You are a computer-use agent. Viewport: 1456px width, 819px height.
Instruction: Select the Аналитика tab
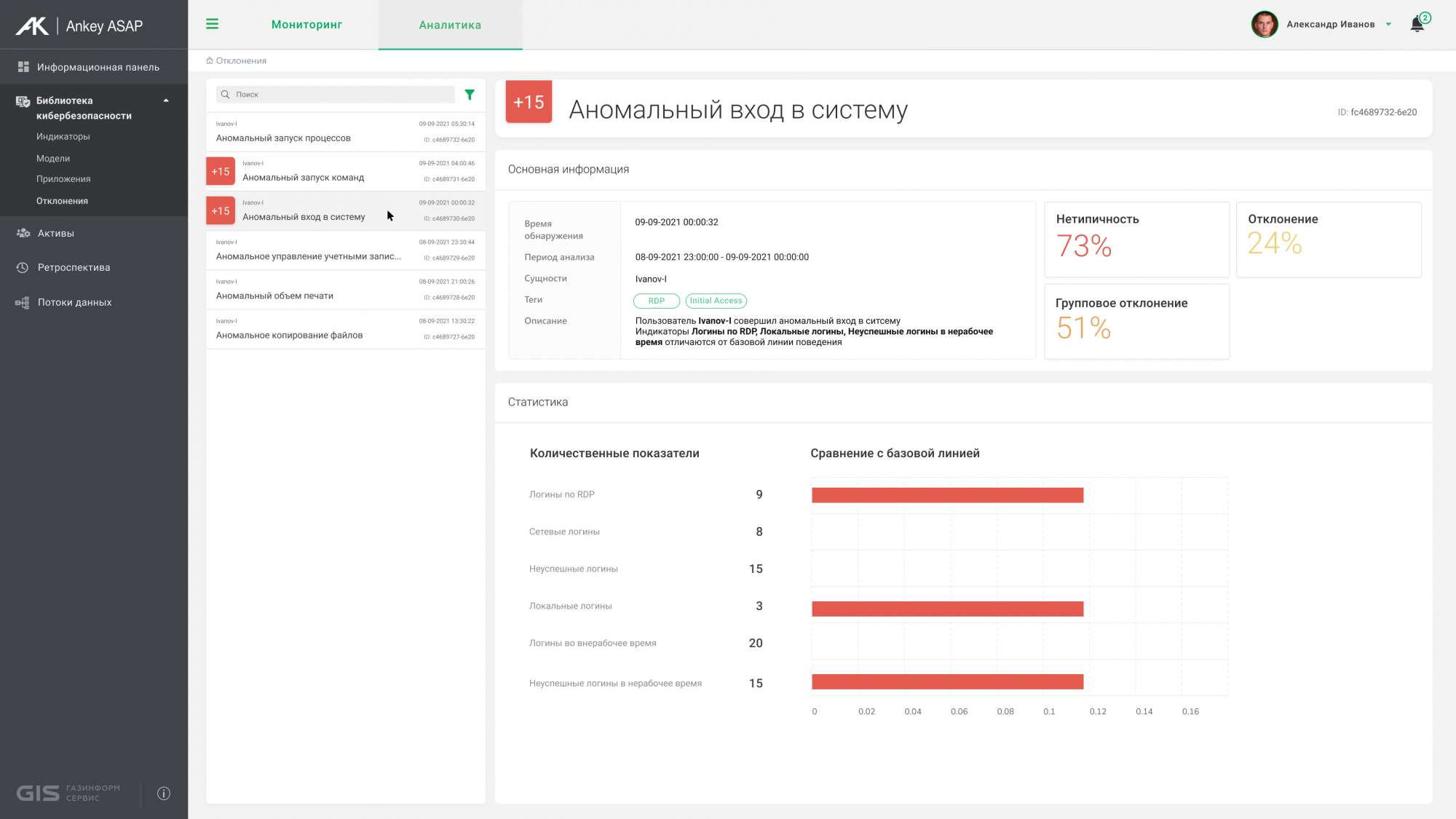(450, 25)
